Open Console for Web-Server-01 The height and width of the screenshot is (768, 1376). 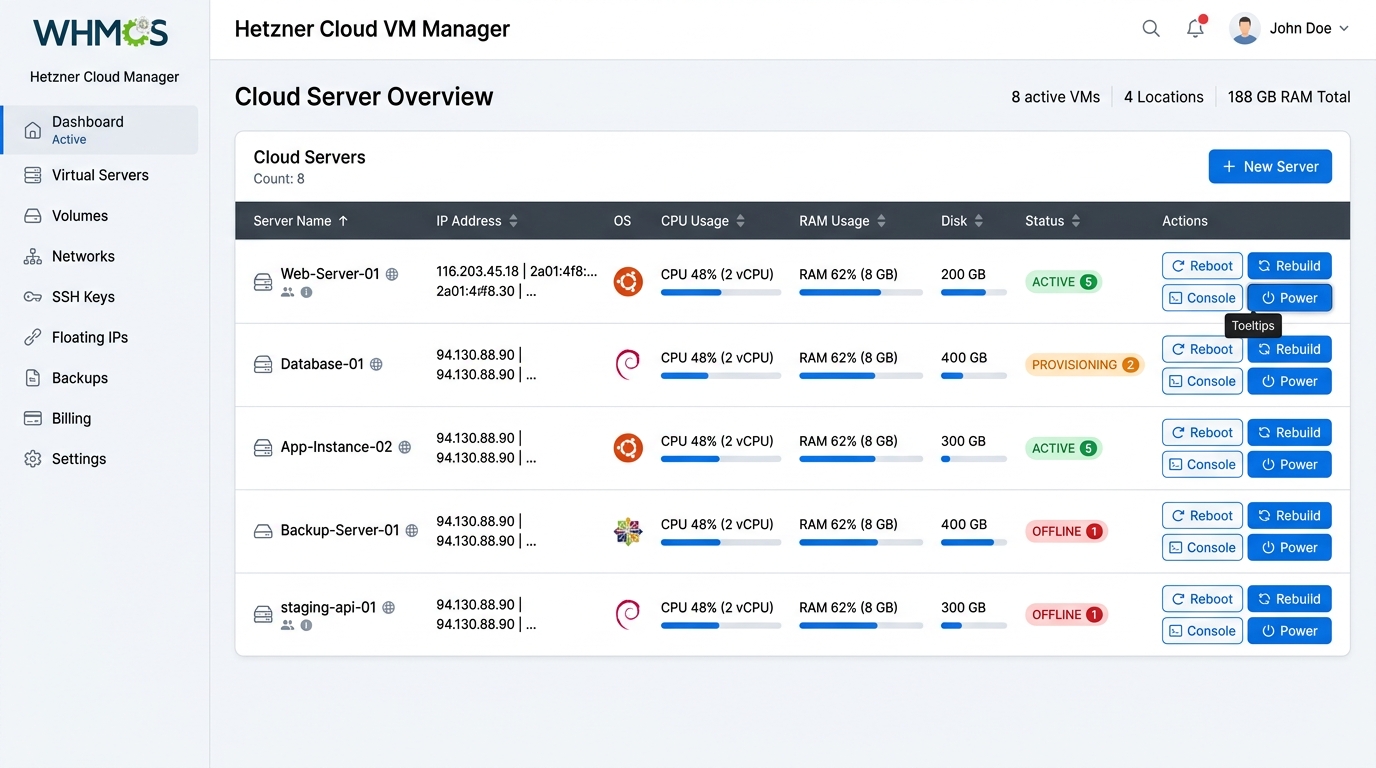pyautogui.click(x=1202, y=298)
